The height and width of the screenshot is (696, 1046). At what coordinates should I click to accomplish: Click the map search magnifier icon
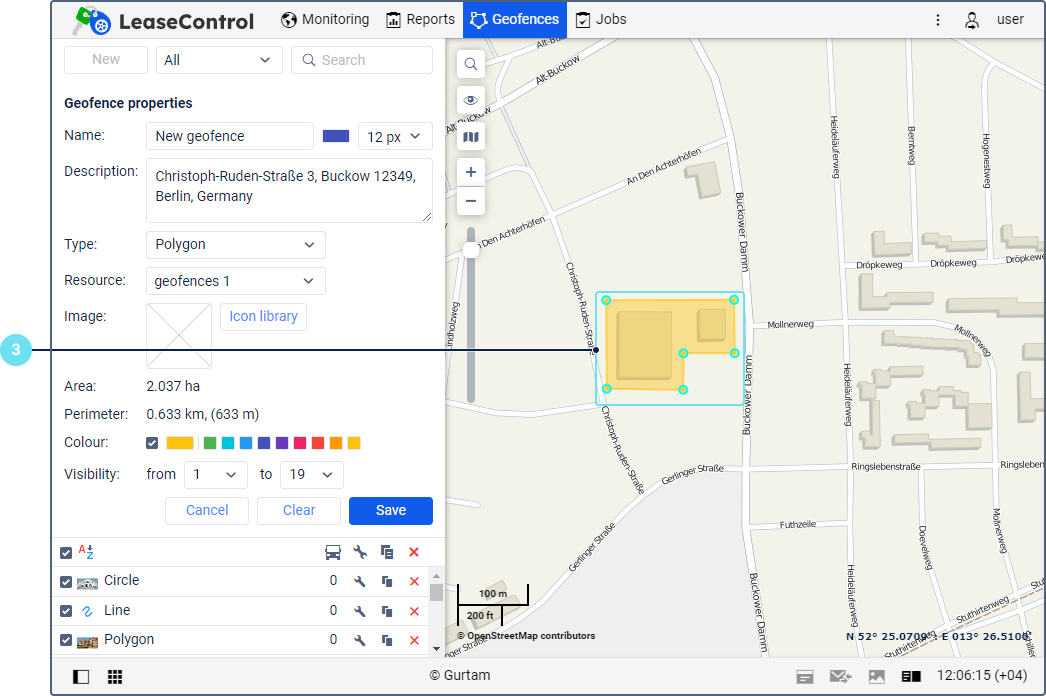pyautogui.click(x=471, y=64)
